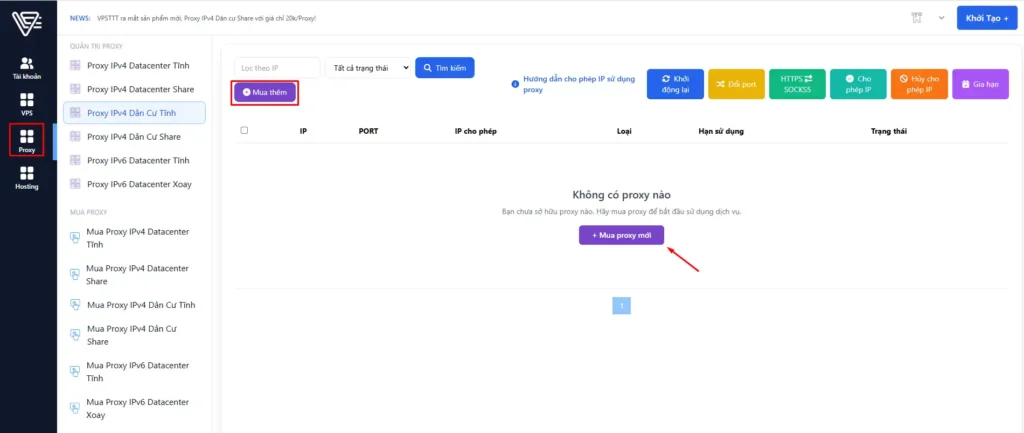Open the Hướng dẫn cho phép IP link
The width and height of the screenshot is (1024, 433).
(579, 84)
